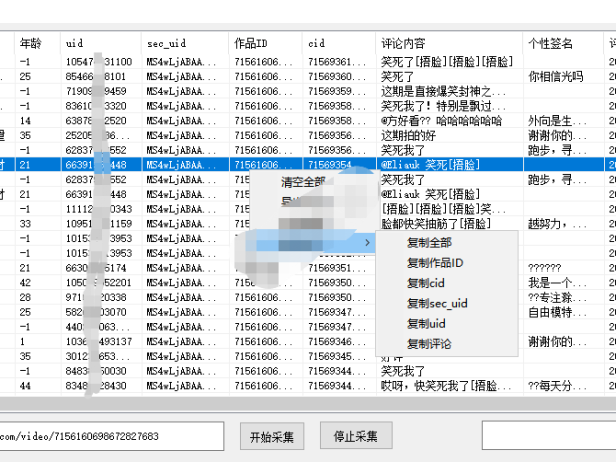Select 复制评论 menu entry

(x=429, y=344)
